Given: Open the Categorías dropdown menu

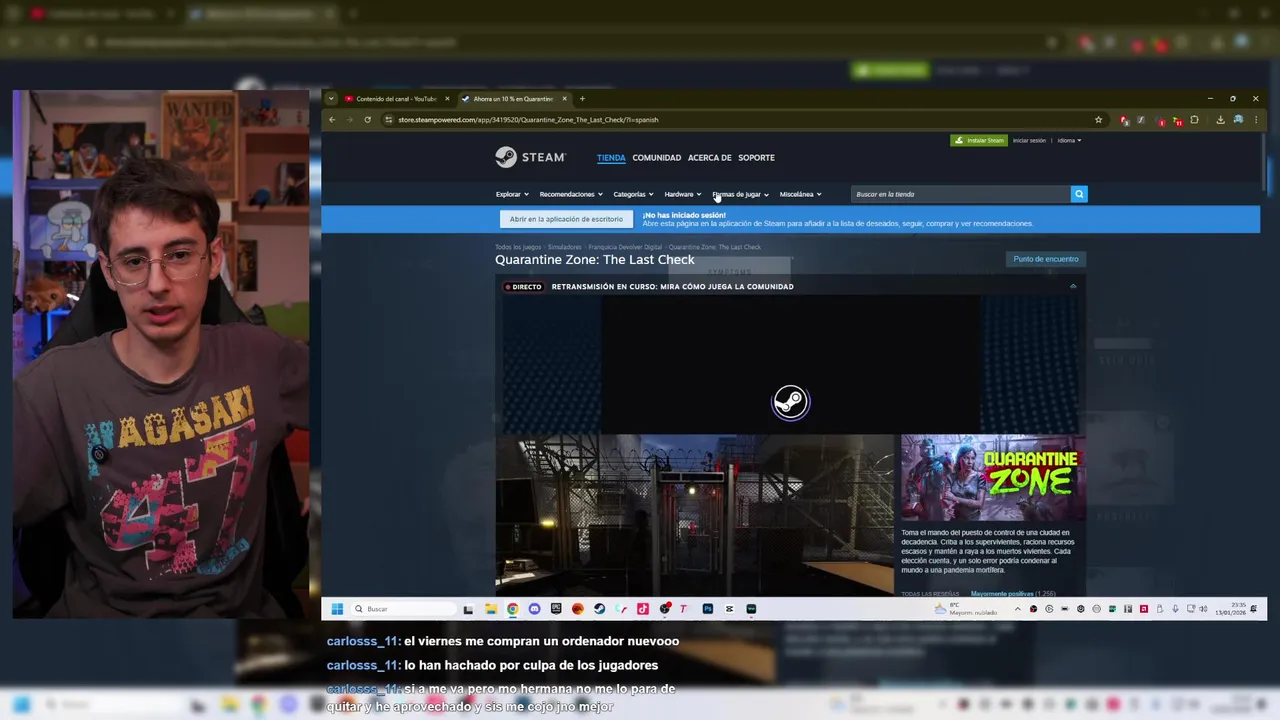Looking at the screenshot, I should (x=633, y=194).
